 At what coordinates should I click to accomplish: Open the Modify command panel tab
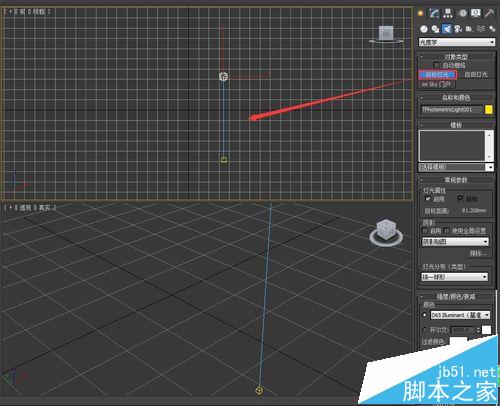pyautogui.click(x=434, y=13)
